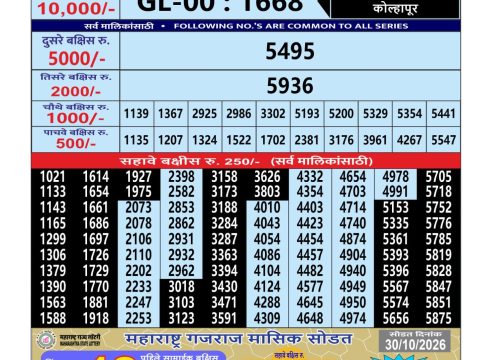Click sixth prize number 4332
480x360 pixels.
310,177
